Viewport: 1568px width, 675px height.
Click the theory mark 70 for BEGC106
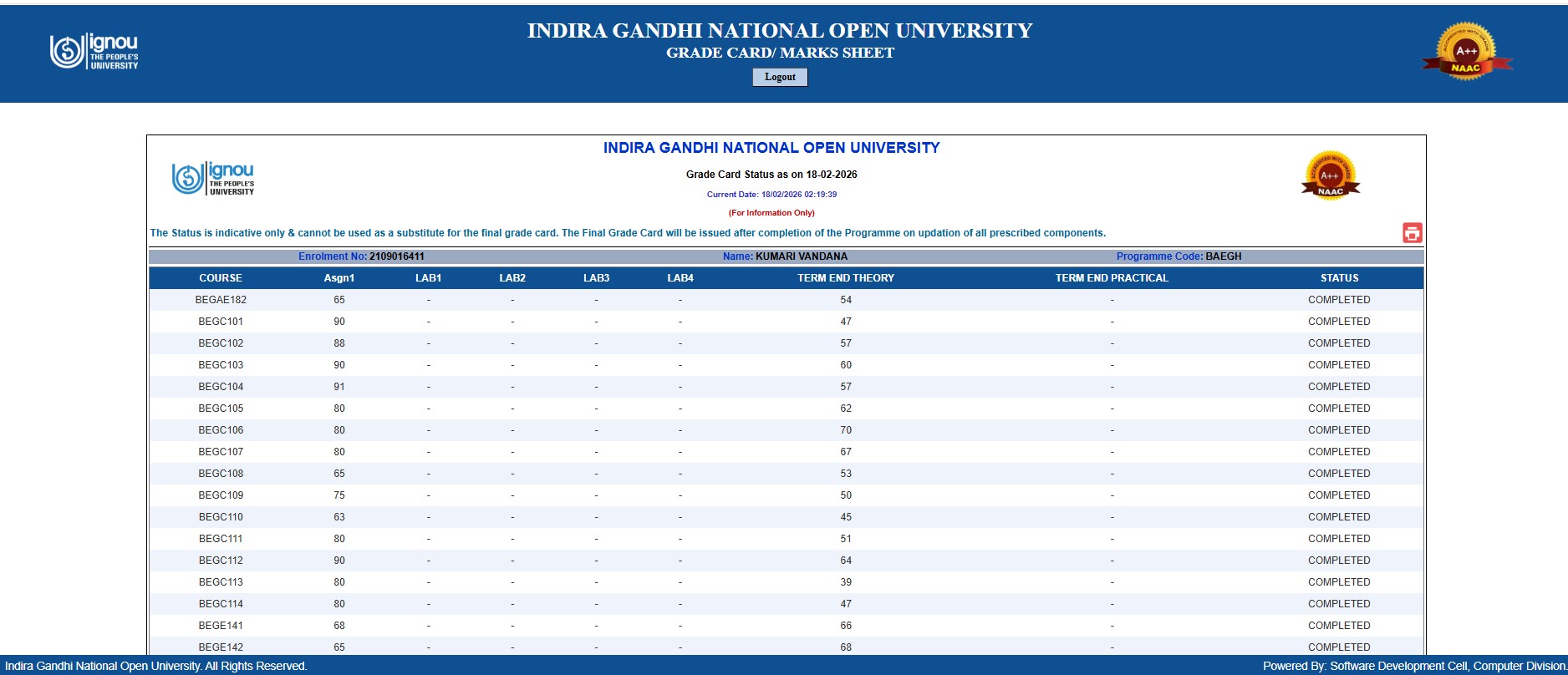coord(846,430)
